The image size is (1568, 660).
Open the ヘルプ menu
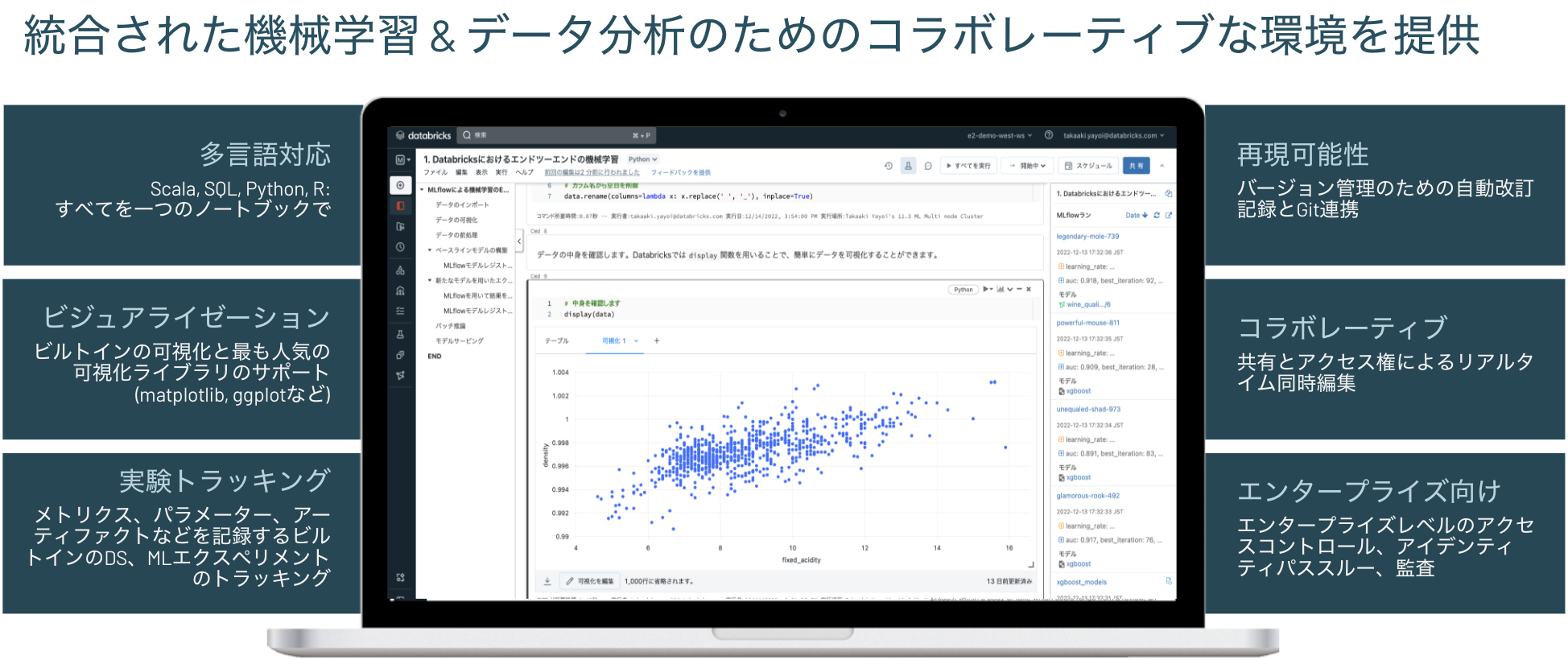tap(525, 172)
